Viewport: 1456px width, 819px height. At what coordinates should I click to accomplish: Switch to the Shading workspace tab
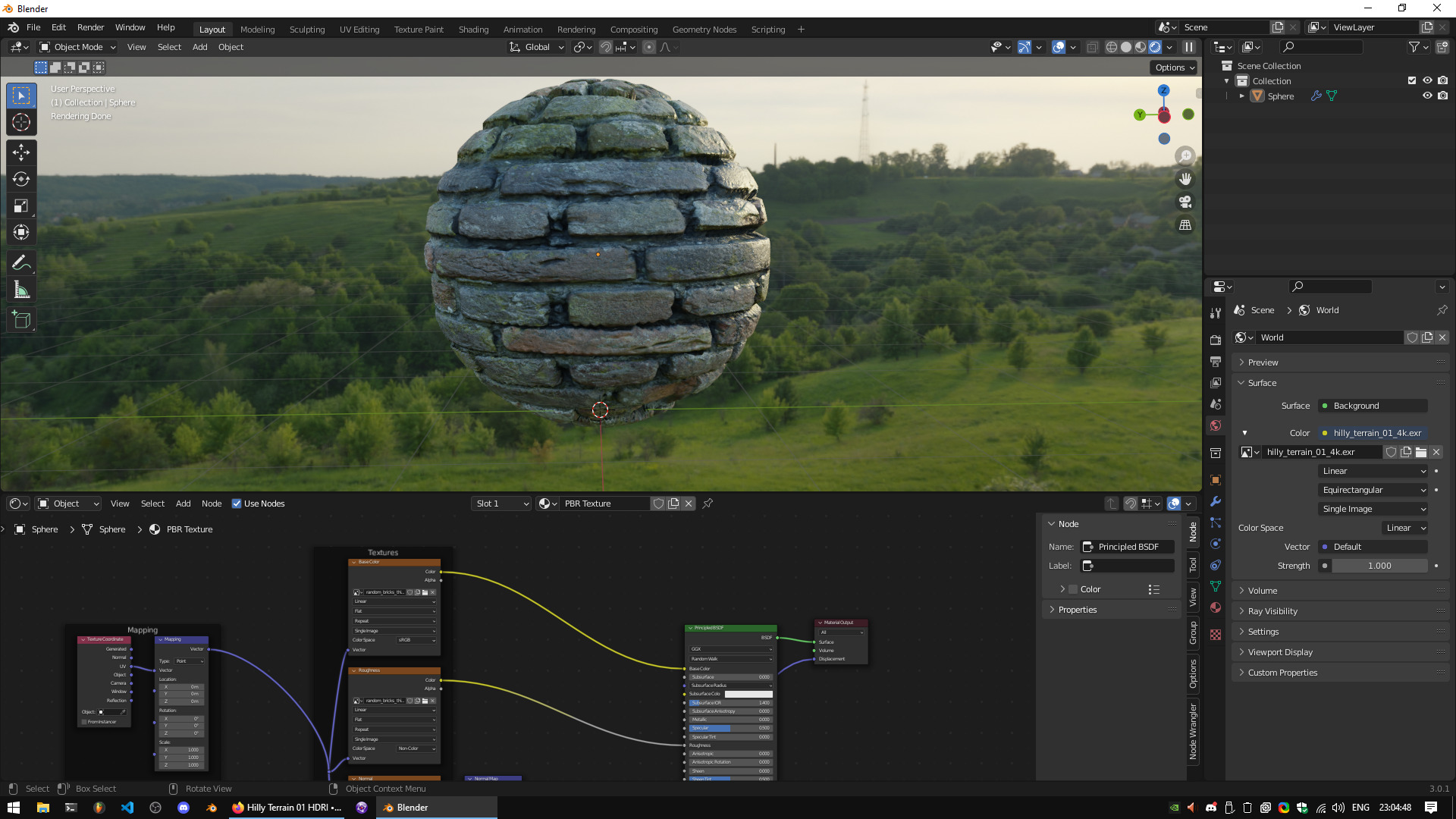coord(473,30)
